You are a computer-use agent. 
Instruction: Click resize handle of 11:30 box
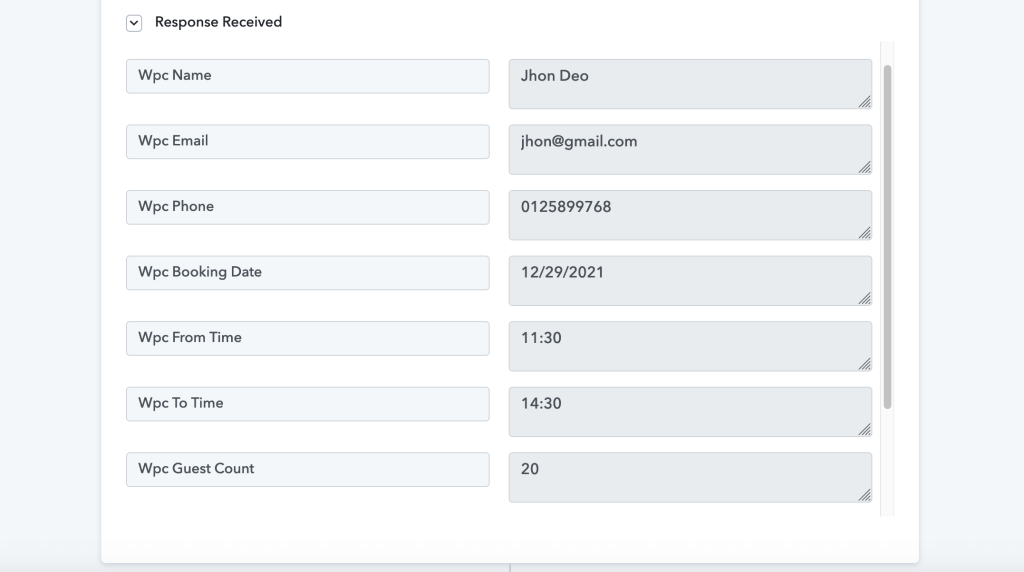[865, 364]
